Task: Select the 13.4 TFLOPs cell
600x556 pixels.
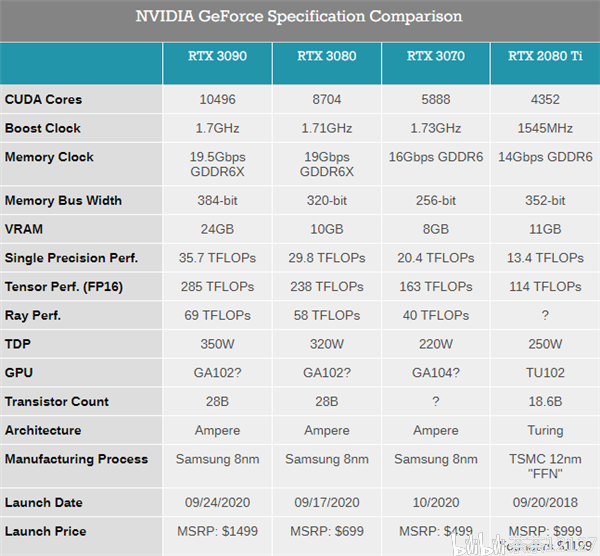Action: pyautogui.click(x=545, y=258)
